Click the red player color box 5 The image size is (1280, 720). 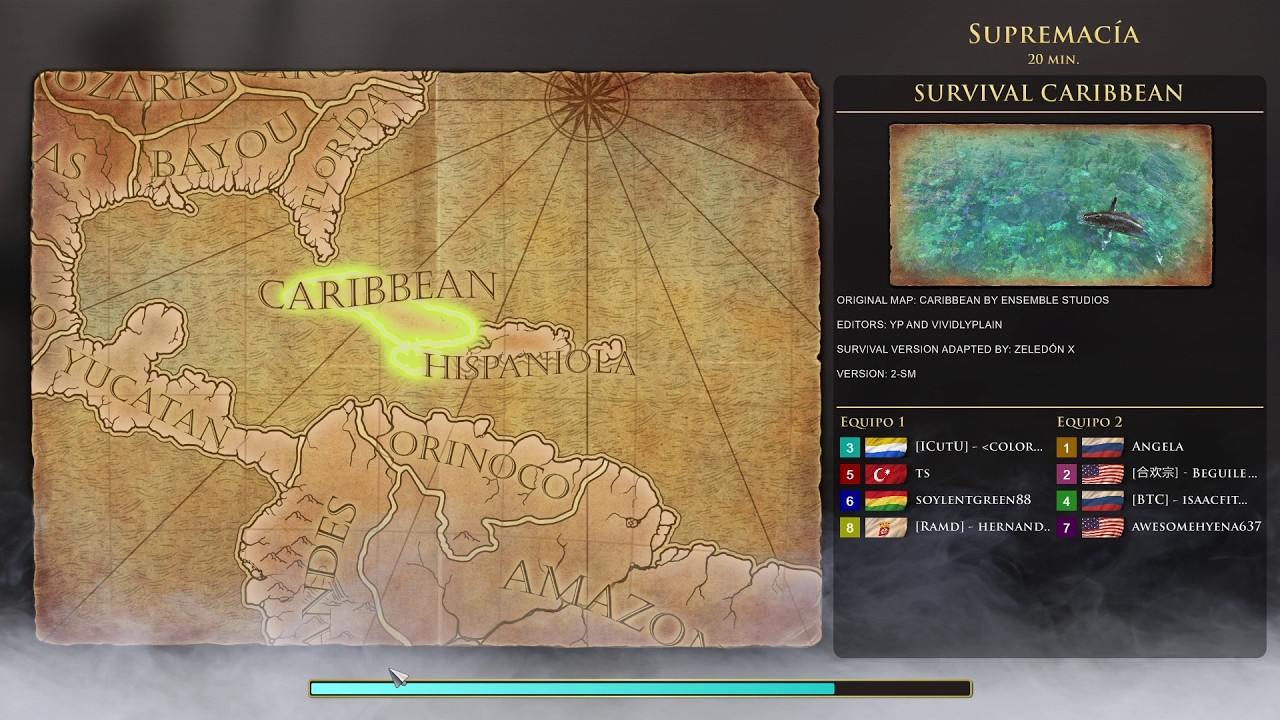coord(850,474)
